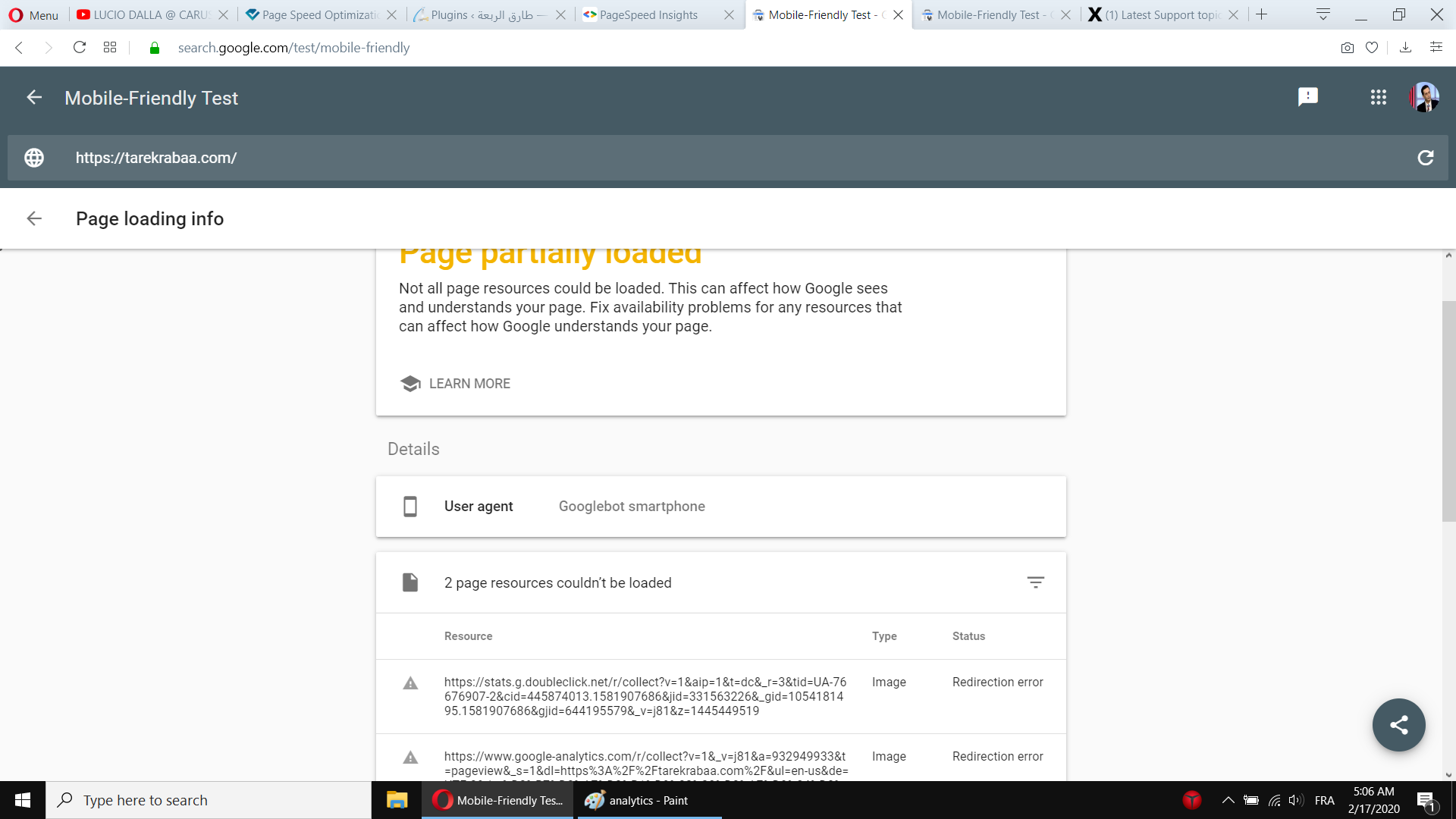Change FRA input language
1456x819 pixels.
[1324, 800]
